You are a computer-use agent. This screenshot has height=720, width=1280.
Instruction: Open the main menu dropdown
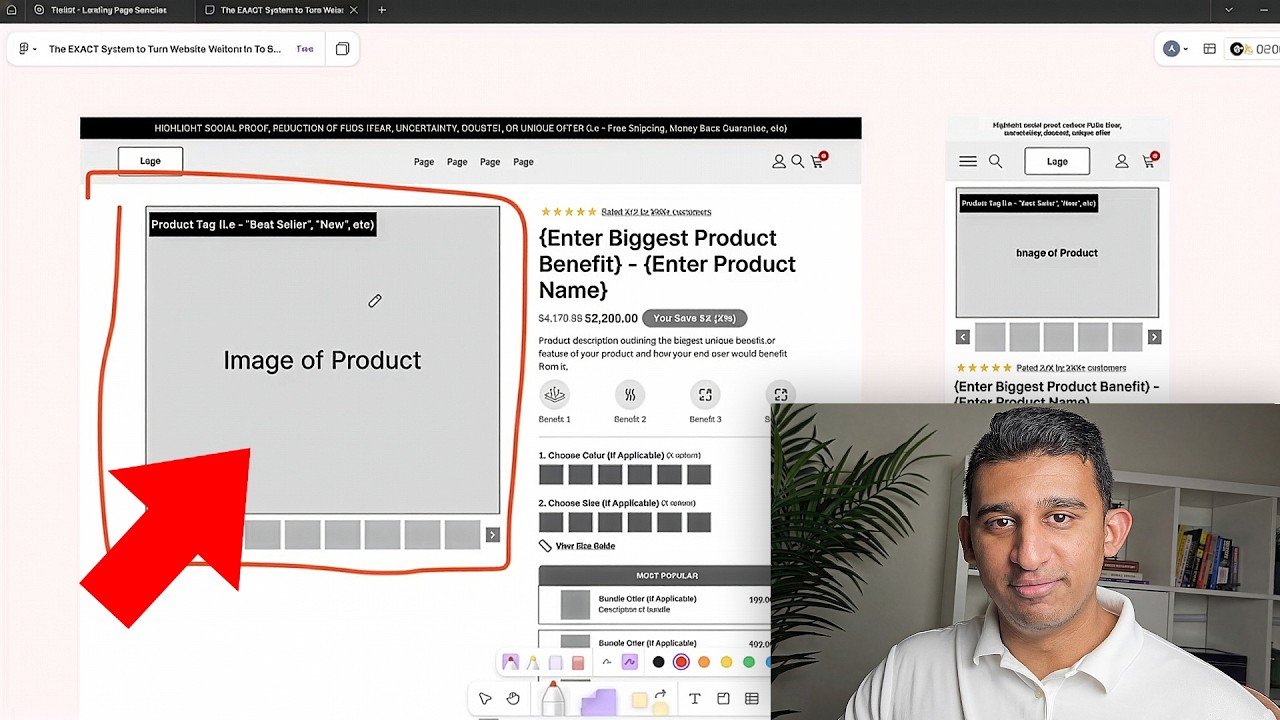pyautogui.click(x=28, y=49)
